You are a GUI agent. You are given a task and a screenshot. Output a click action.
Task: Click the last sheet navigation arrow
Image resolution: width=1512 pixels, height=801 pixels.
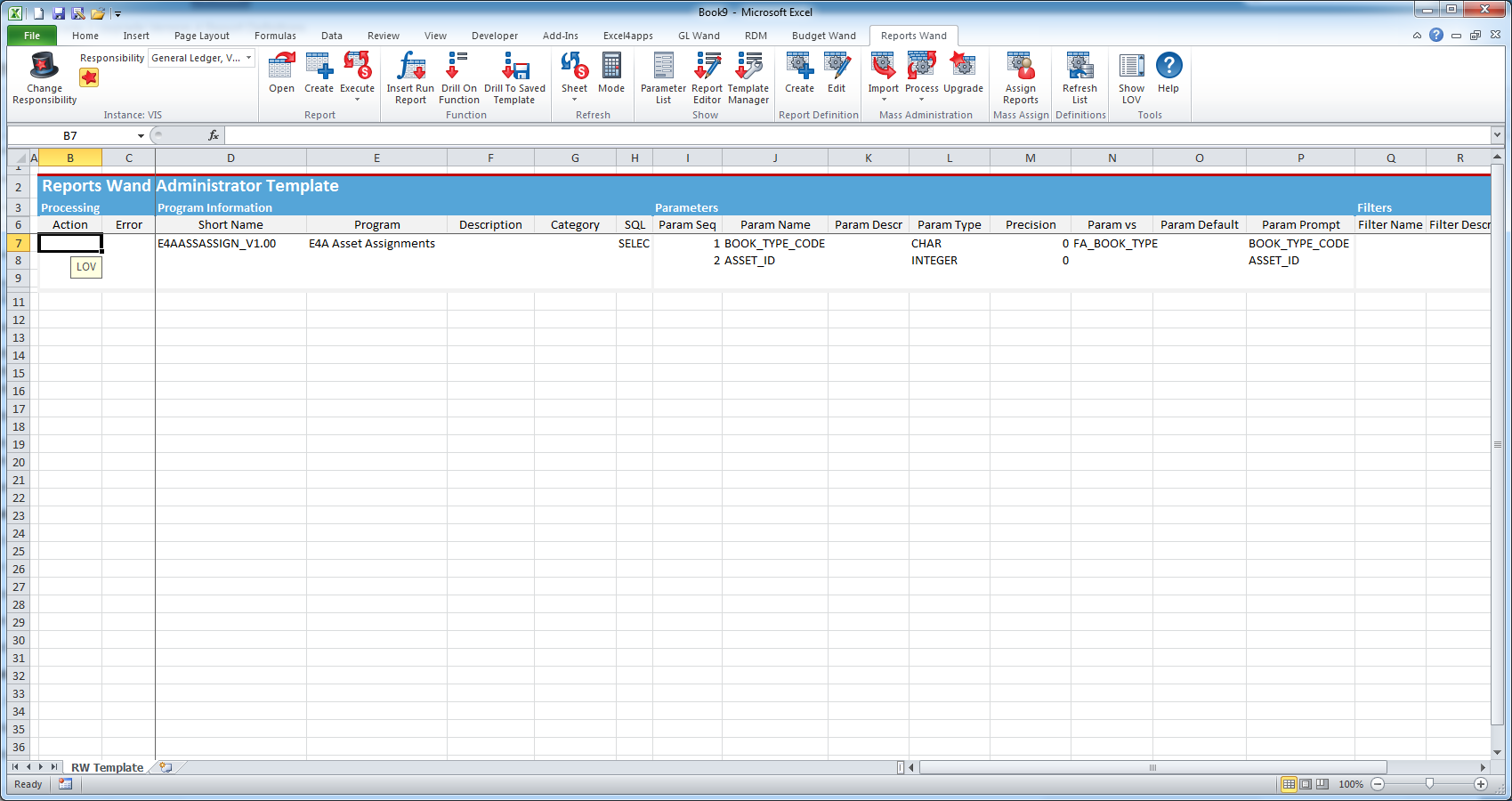pyautogui.click(x=54, y=766)
